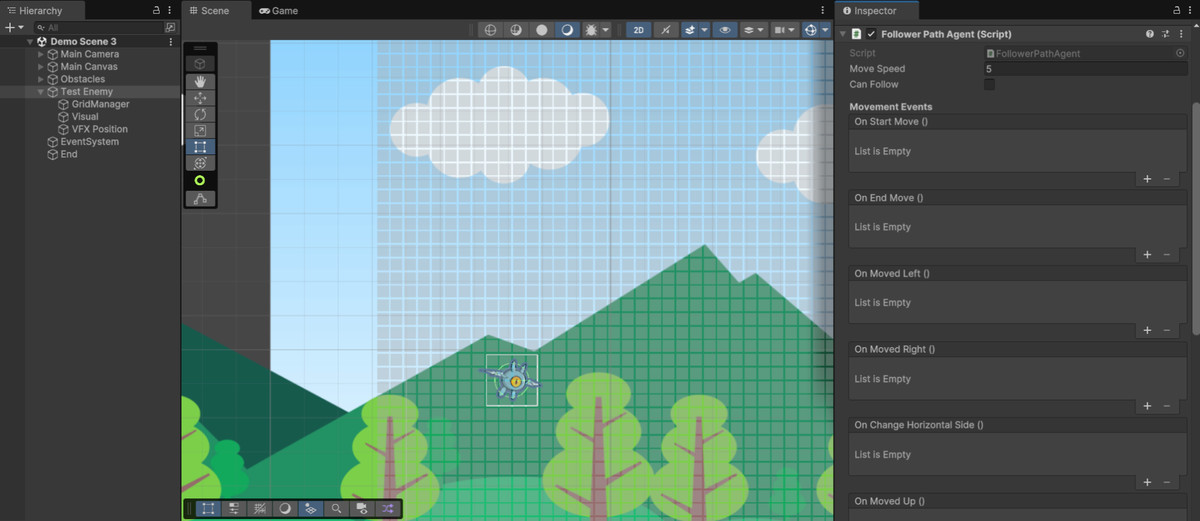1200x521 pixels.
Task: Click the bug debug draw mode icon
Action: tap(591, 30)
